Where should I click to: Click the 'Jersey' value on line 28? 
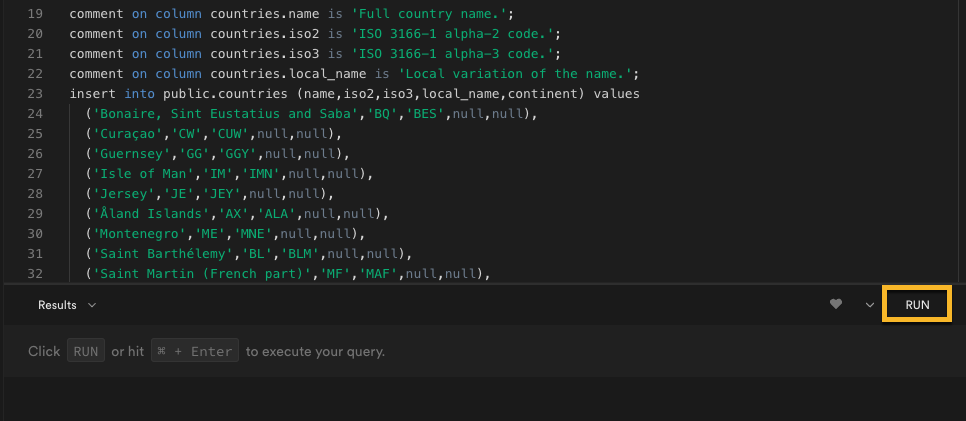124,194
